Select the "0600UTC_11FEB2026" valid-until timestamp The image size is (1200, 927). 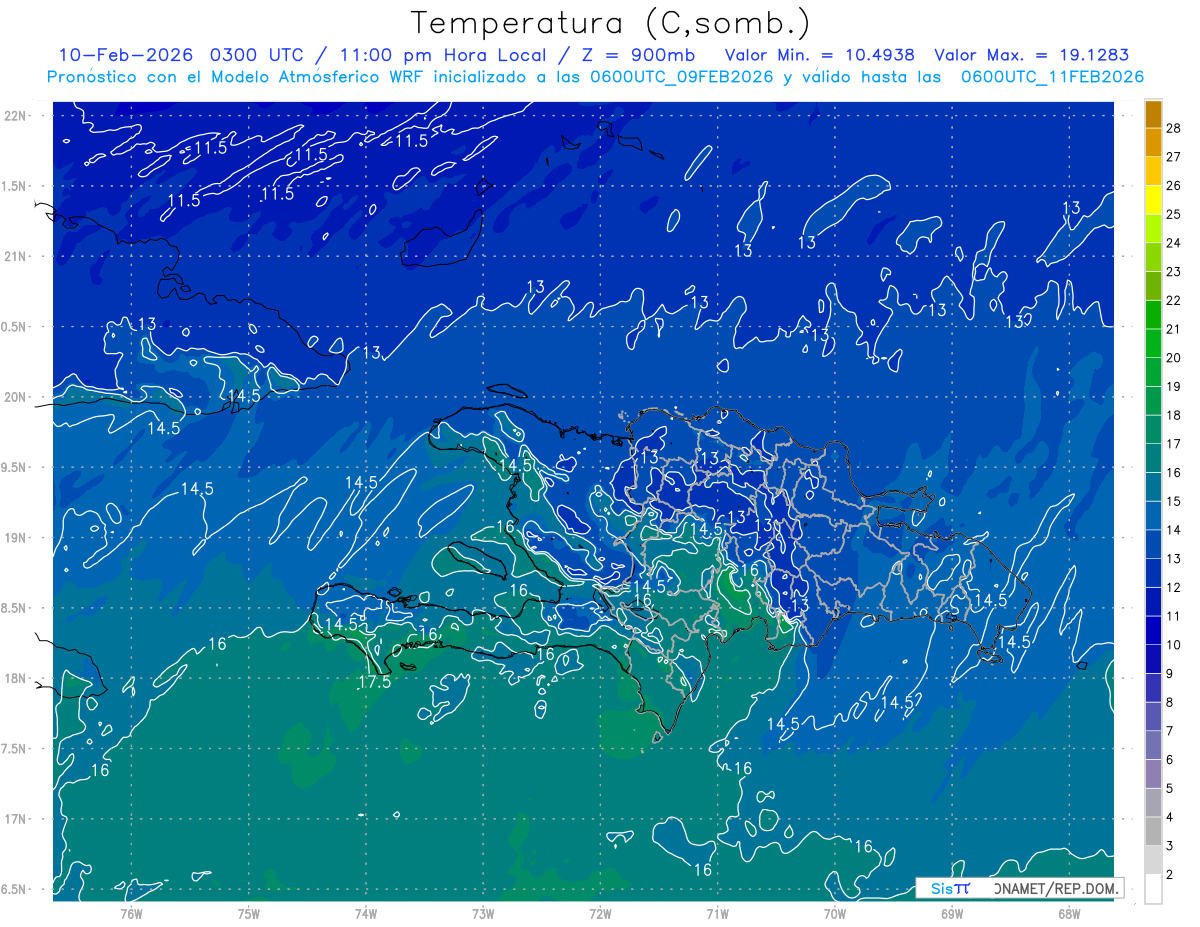pyautogui.click(x=1052, y=77)
